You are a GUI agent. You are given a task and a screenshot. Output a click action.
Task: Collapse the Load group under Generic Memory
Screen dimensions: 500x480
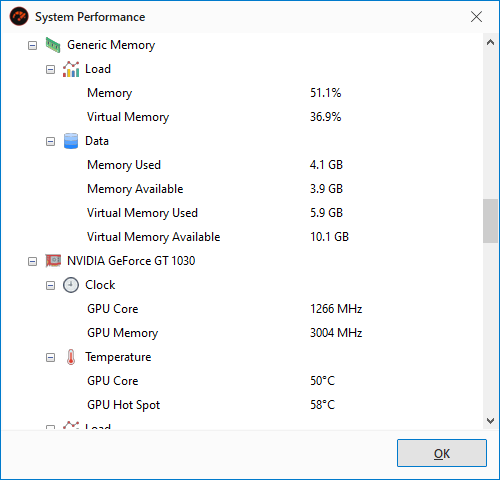click(50, 69)
